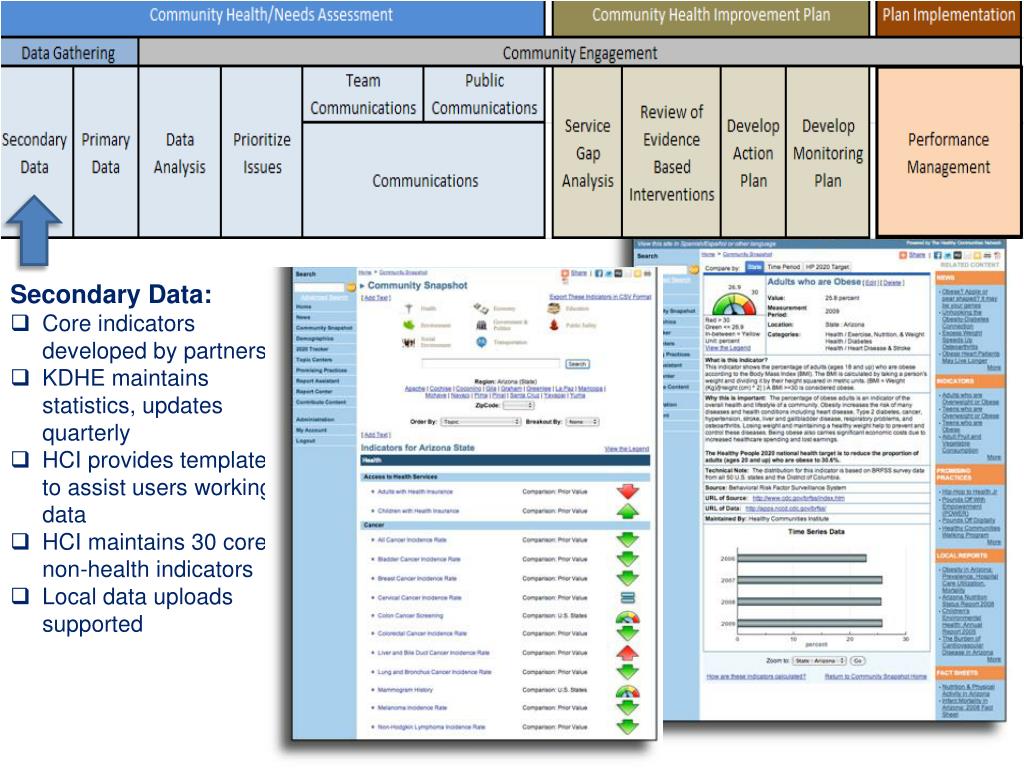The width and height of the screenshot is (1024, 768).
Task: Click the Facebook icon in the obesity indicator window
Action: pyautogui.click(x=938, y=255)
